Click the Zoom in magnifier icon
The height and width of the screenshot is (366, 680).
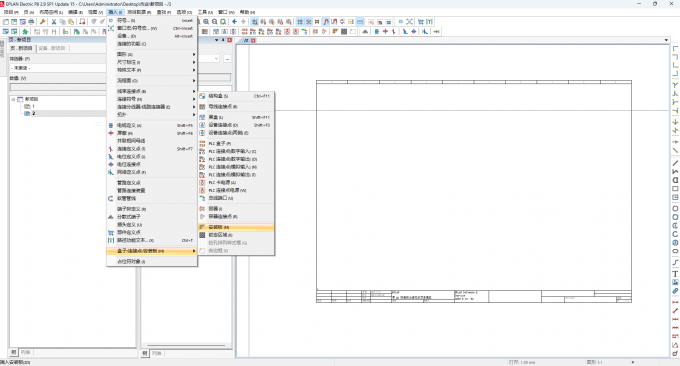(206, 21)
